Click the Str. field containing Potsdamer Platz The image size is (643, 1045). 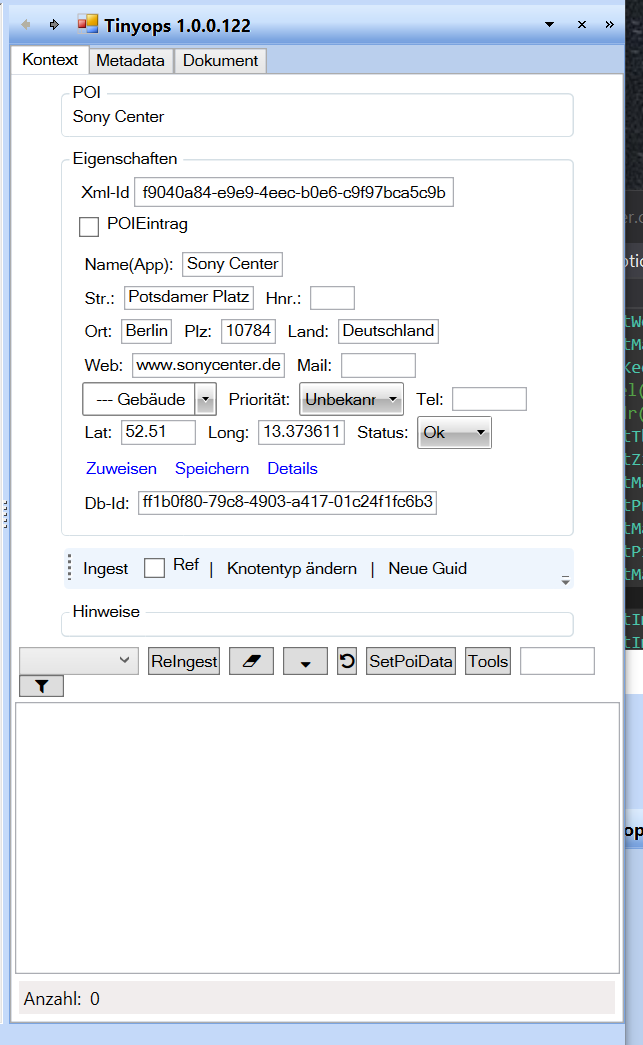pyautogui.click(x=189, y=297)
